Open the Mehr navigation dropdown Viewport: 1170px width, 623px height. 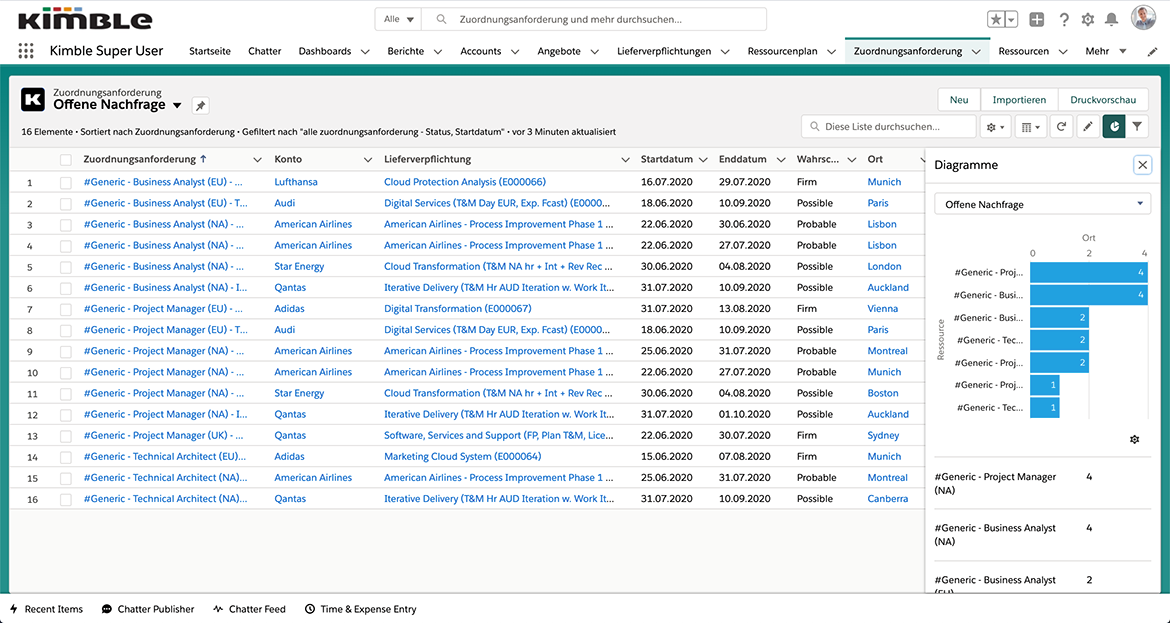click(1106, 51)
